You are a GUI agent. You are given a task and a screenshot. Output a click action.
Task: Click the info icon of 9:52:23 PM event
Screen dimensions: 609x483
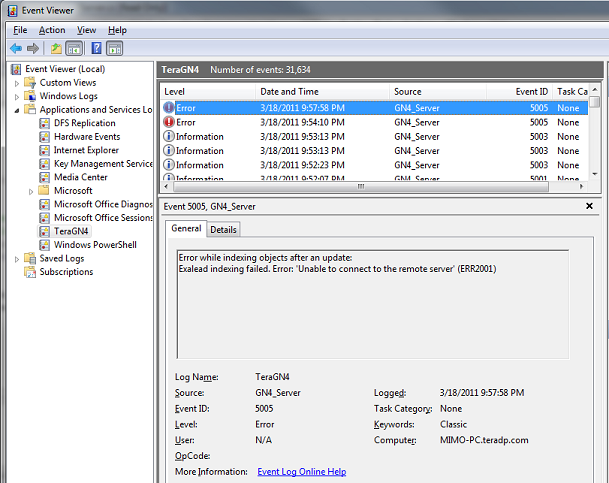(x=169, y=165)
